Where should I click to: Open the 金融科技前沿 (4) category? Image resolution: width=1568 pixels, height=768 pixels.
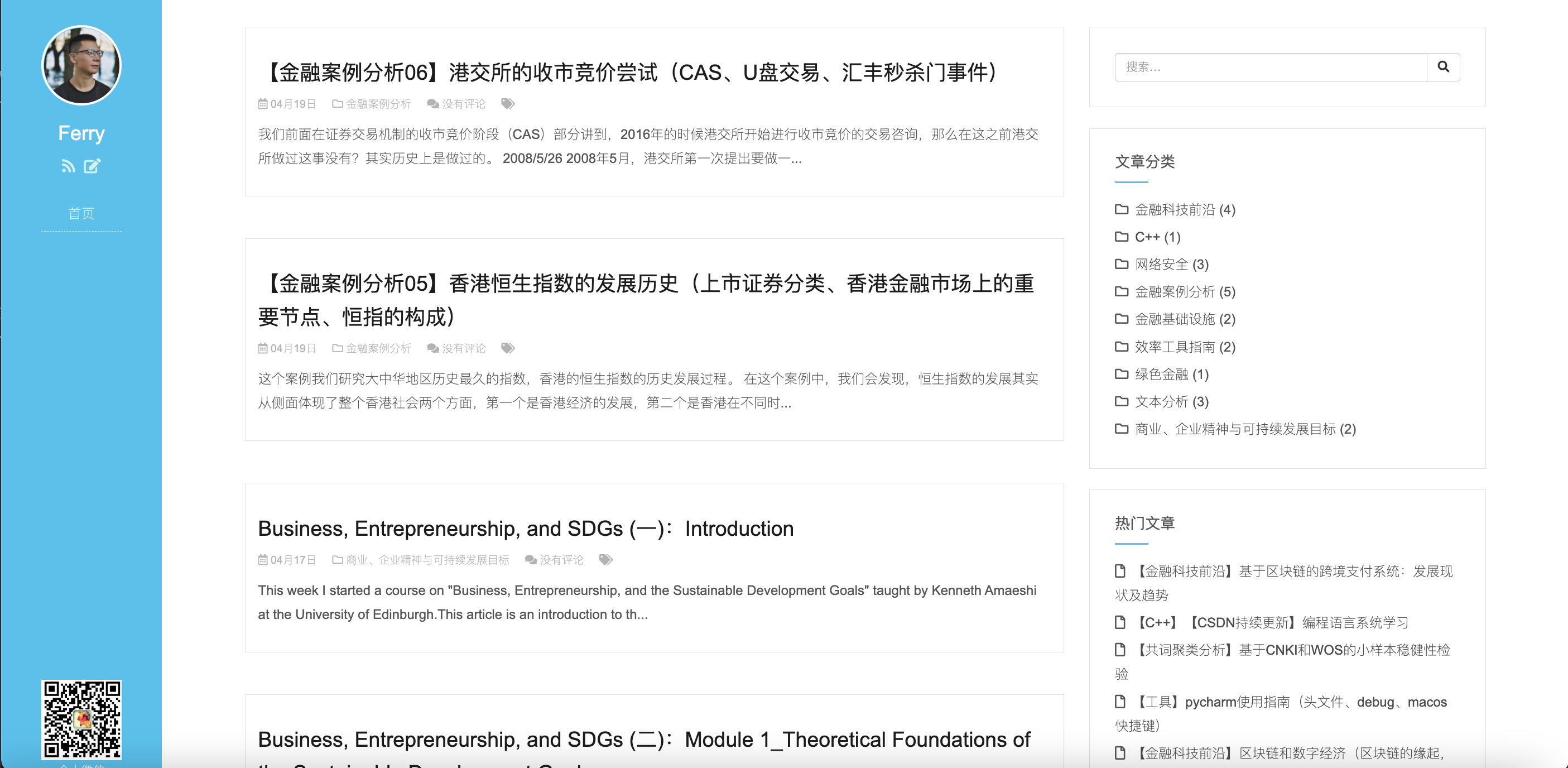1185,209
